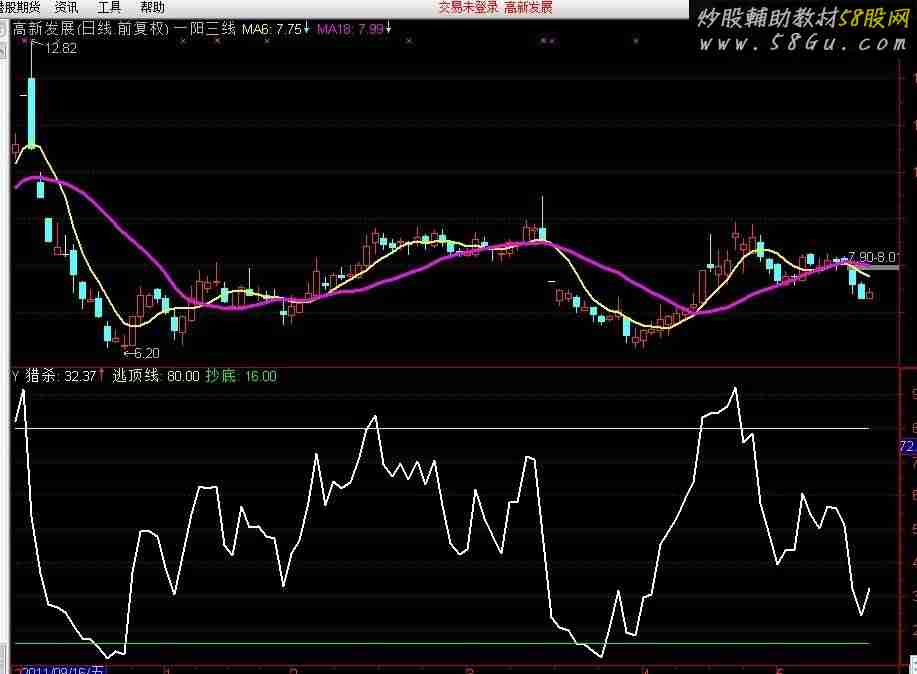Click the 一阳三线 indicator name
Image resolution: width=917 pixels, height=674 pixels.
tap(204, 30)
